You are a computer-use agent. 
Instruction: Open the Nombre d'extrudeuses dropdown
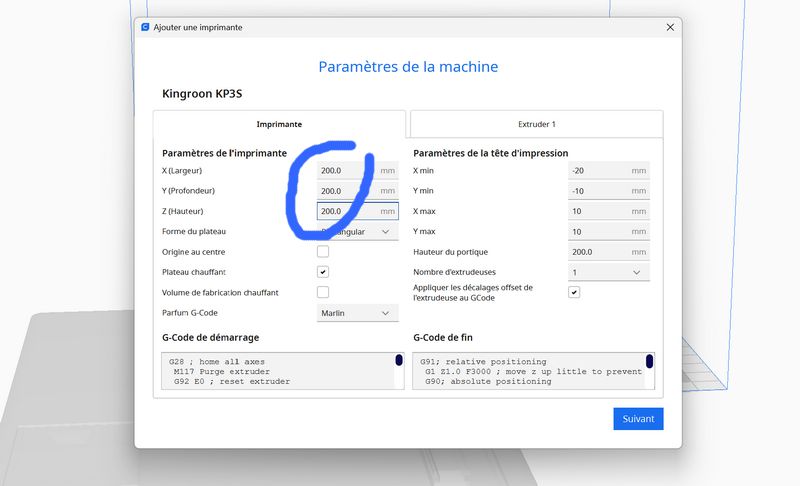(609, 272)
